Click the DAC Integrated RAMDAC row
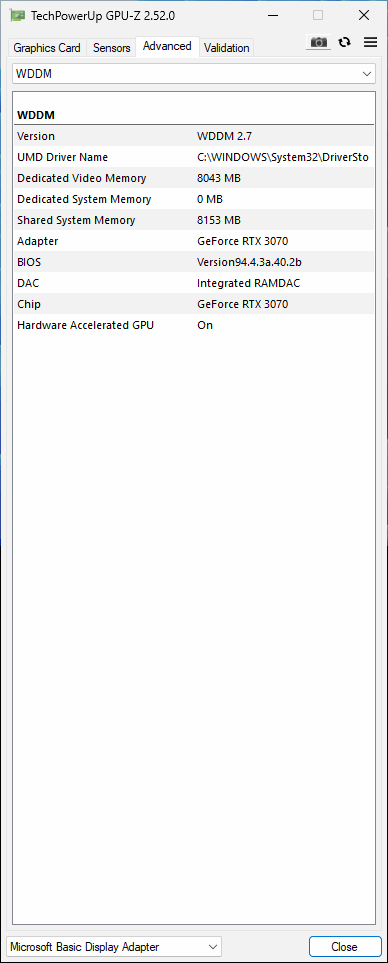 point(194,283)
